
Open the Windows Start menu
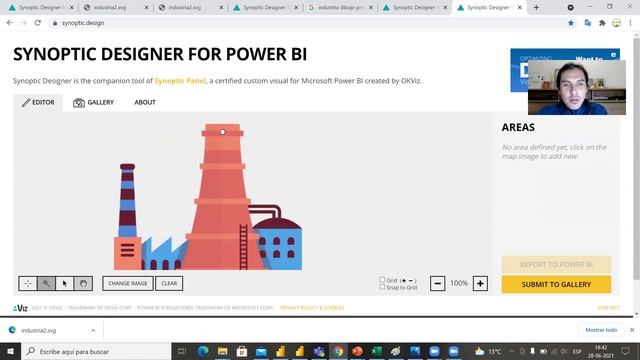[x=10, y=351]
